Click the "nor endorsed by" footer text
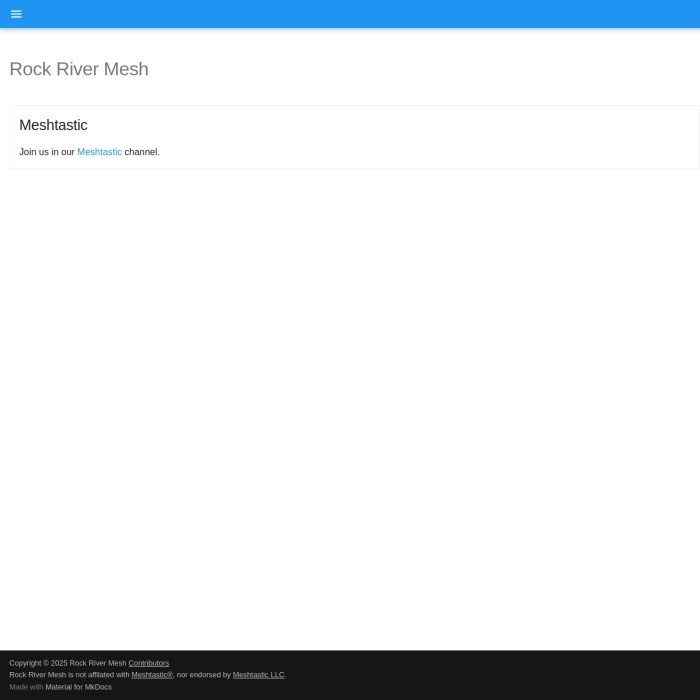Viewport: 700px width, 700px height. [204, 675]
